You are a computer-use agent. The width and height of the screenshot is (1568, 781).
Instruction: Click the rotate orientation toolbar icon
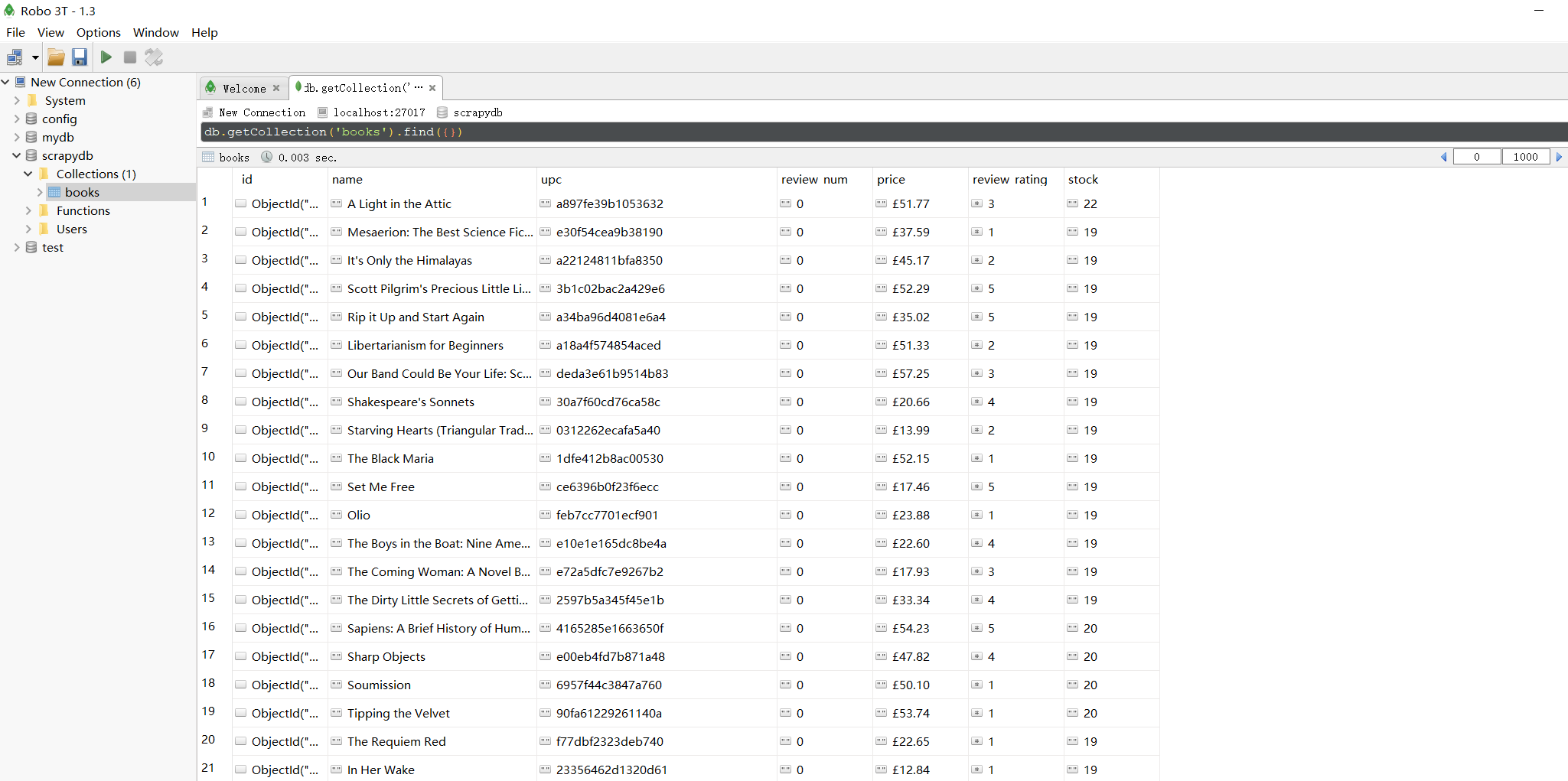click(154, 57)
